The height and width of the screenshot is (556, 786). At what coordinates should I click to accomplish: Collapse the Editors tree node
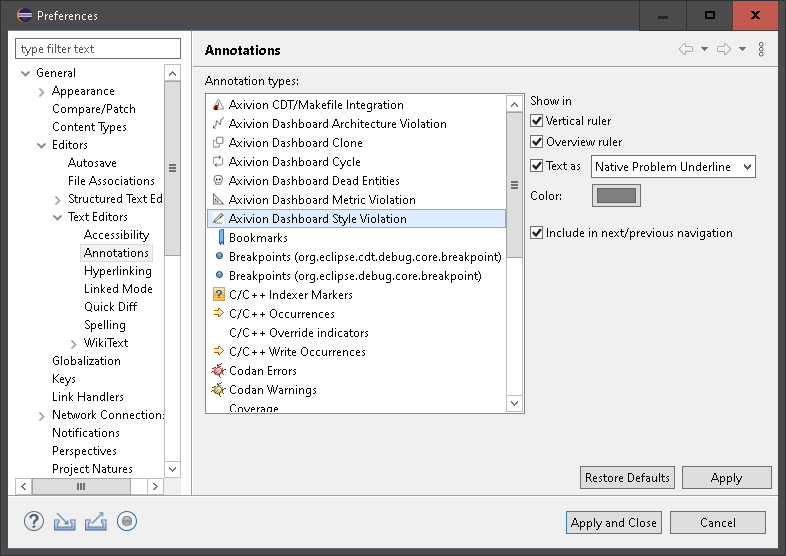pos(42,145)
